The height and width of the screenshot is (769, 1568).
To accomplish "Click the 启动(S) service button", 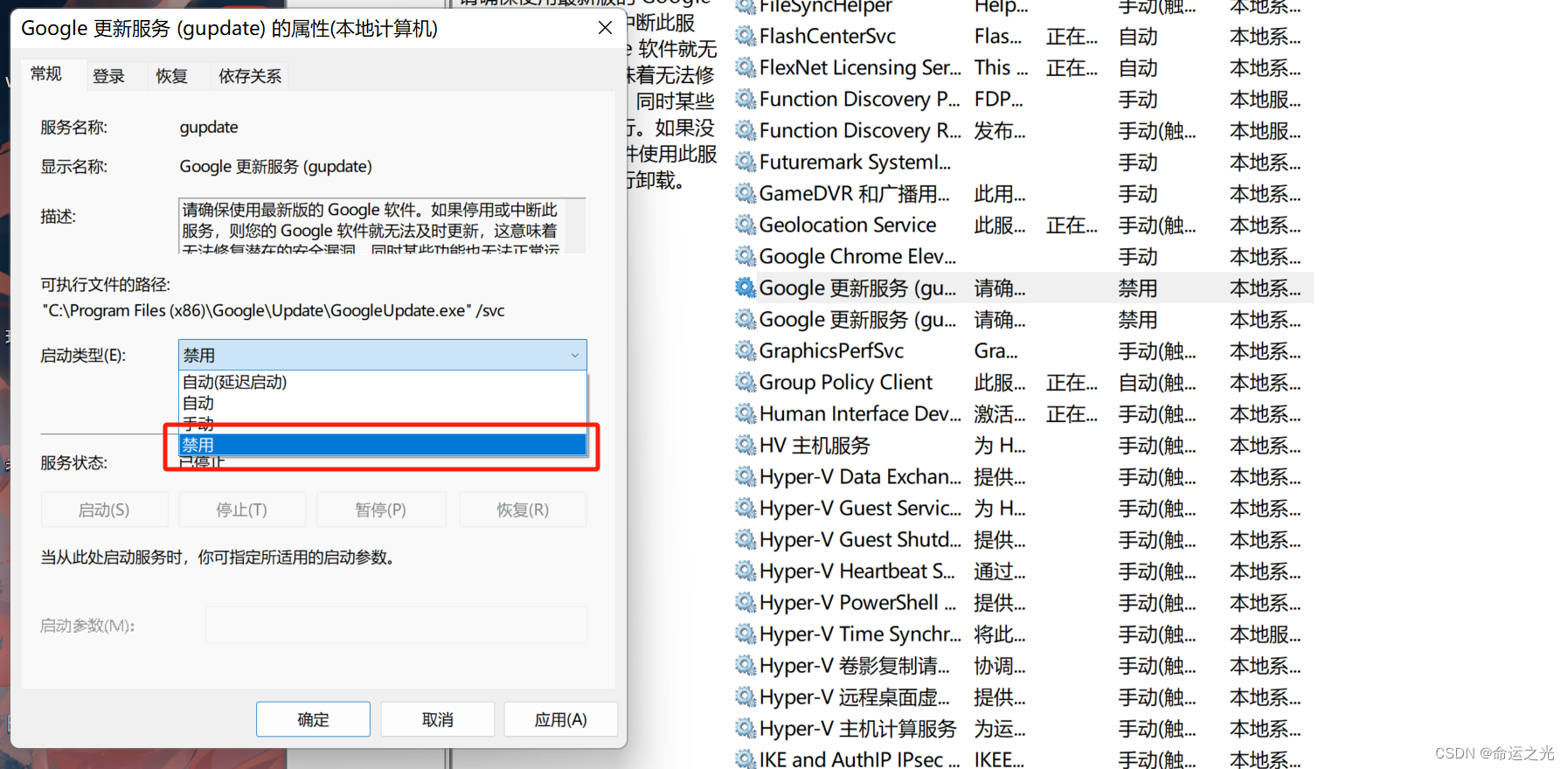I will point(104,509).
